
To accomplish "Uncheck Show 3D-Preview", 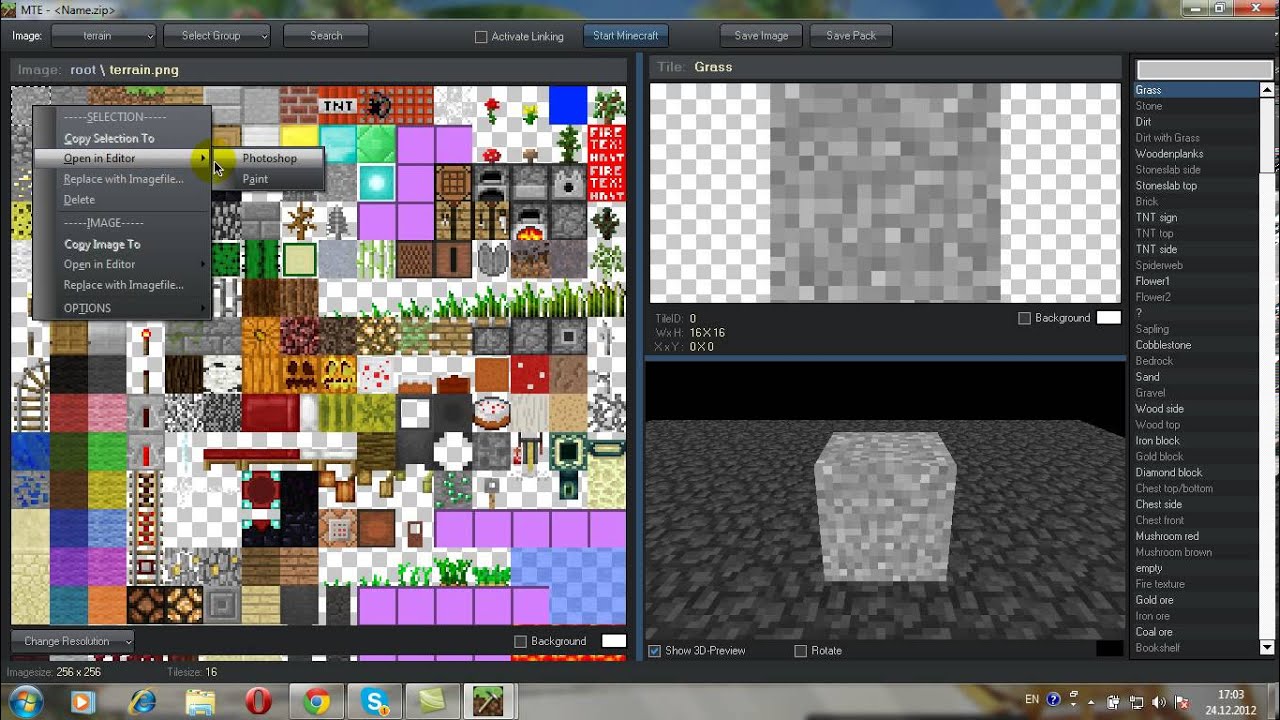I will coord(655,651).
